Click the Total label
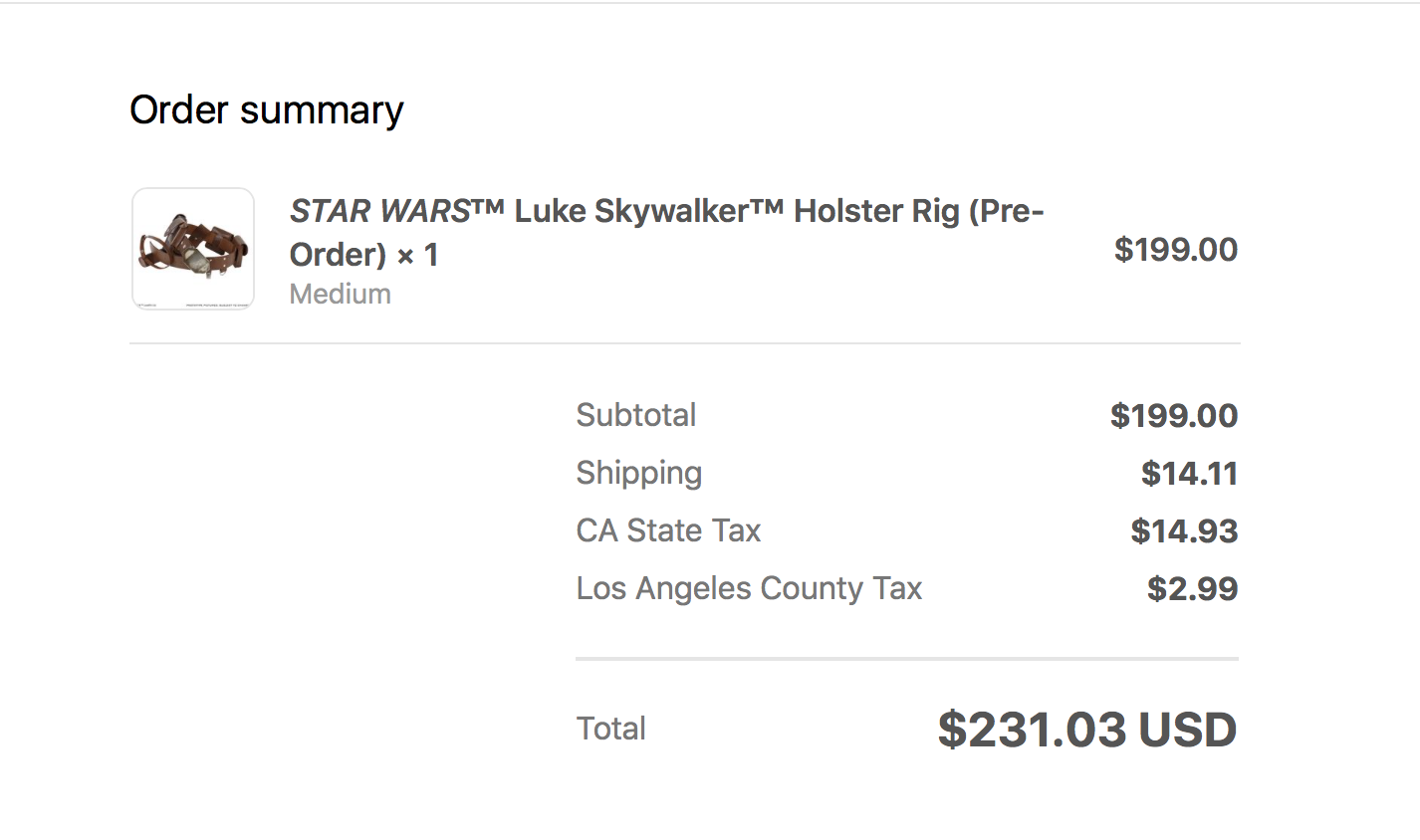The height and width of the screenshot is (840, 1420). 611,729
